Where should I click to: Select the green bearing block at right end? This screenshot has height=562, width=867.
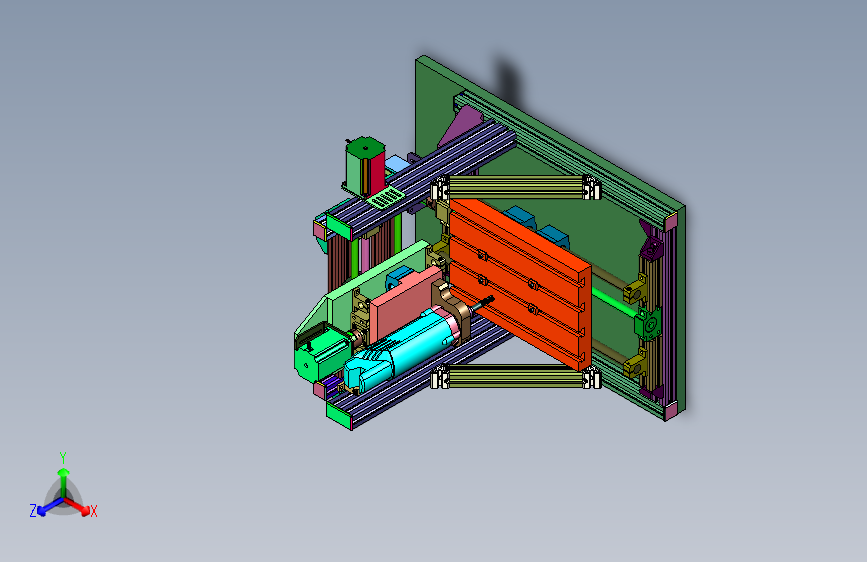[x=648, y=324]
